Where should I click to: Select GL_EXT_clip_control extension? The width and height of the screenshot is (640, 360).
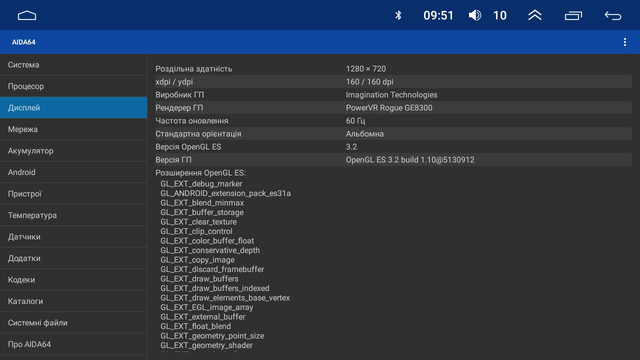pyautogui.click(x=196, y=231)
